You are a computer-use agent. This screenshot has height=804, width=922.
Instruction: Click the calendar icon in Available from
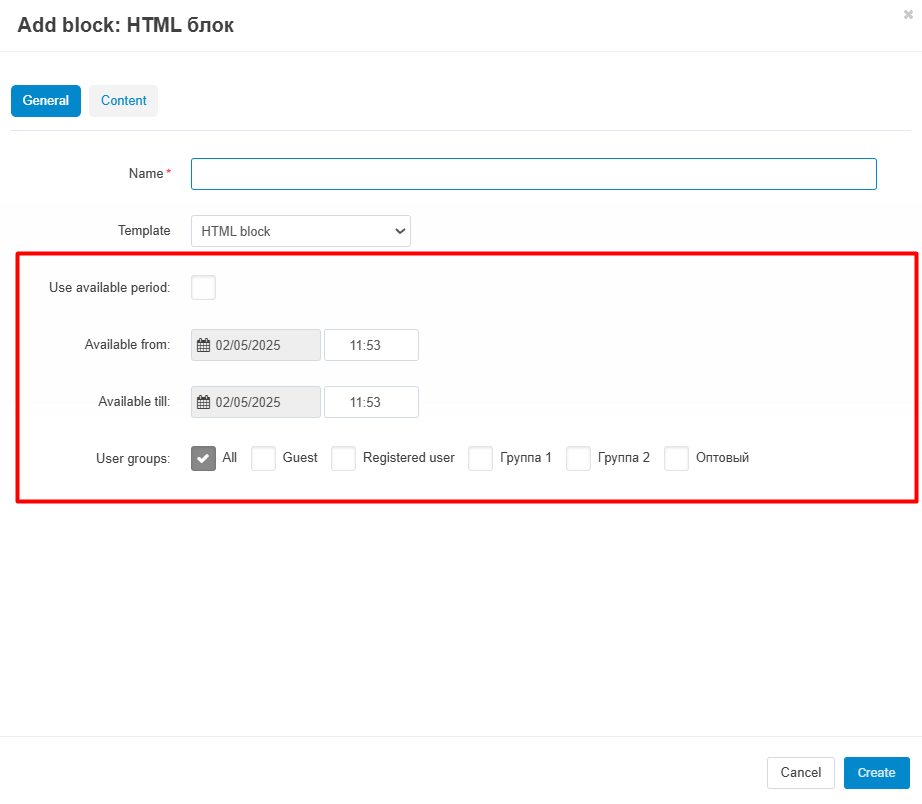[203, 345]
